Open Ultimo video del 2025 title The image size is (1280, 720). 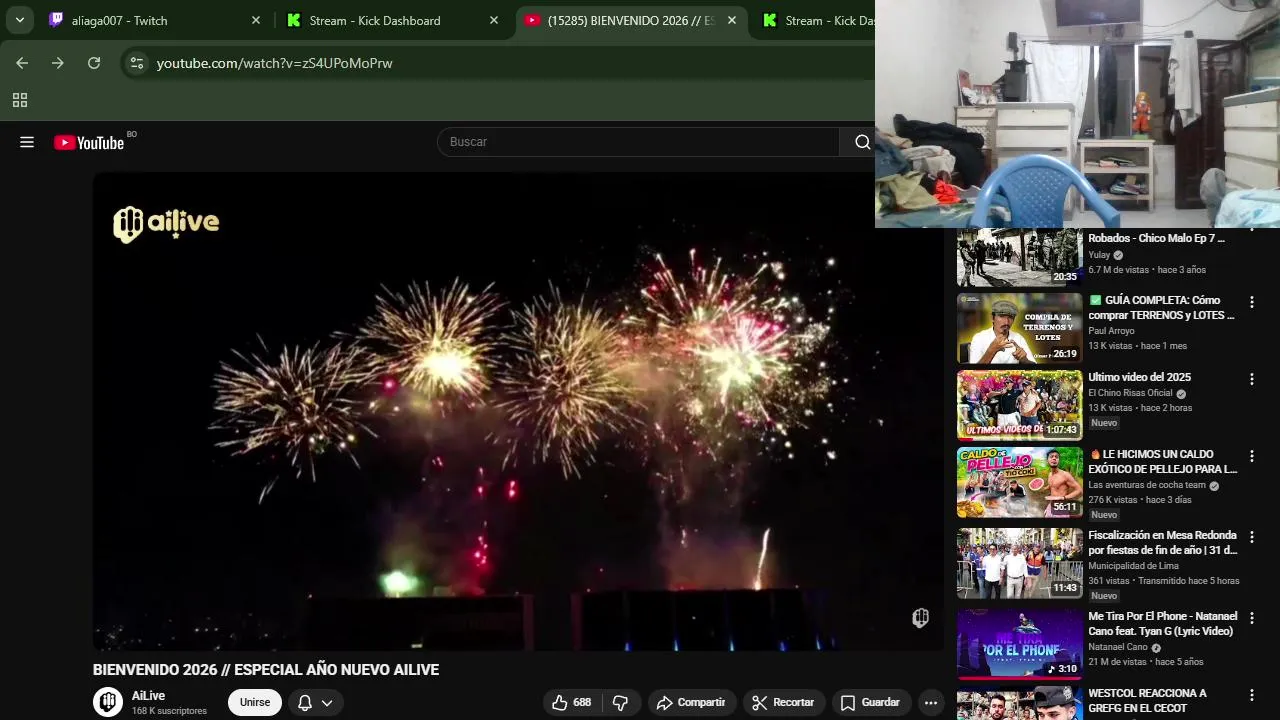coord(1139,377)
